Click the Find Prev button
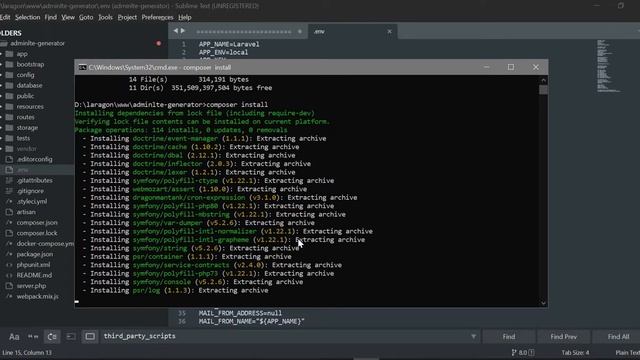 [564, 337]
